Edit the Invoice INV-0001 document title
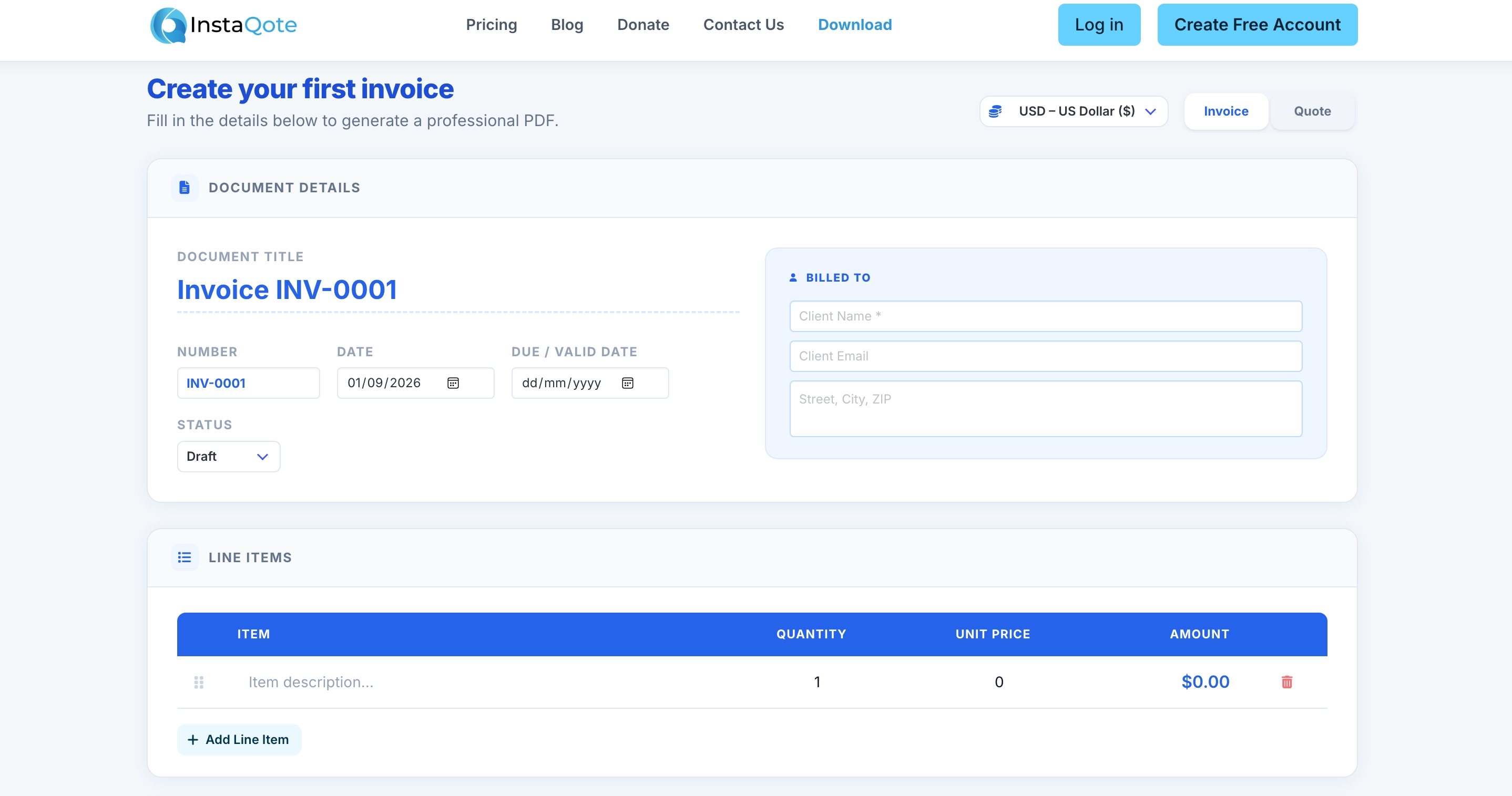The width and height of the screenshot is (1512, 796). [x=458, y=290]
